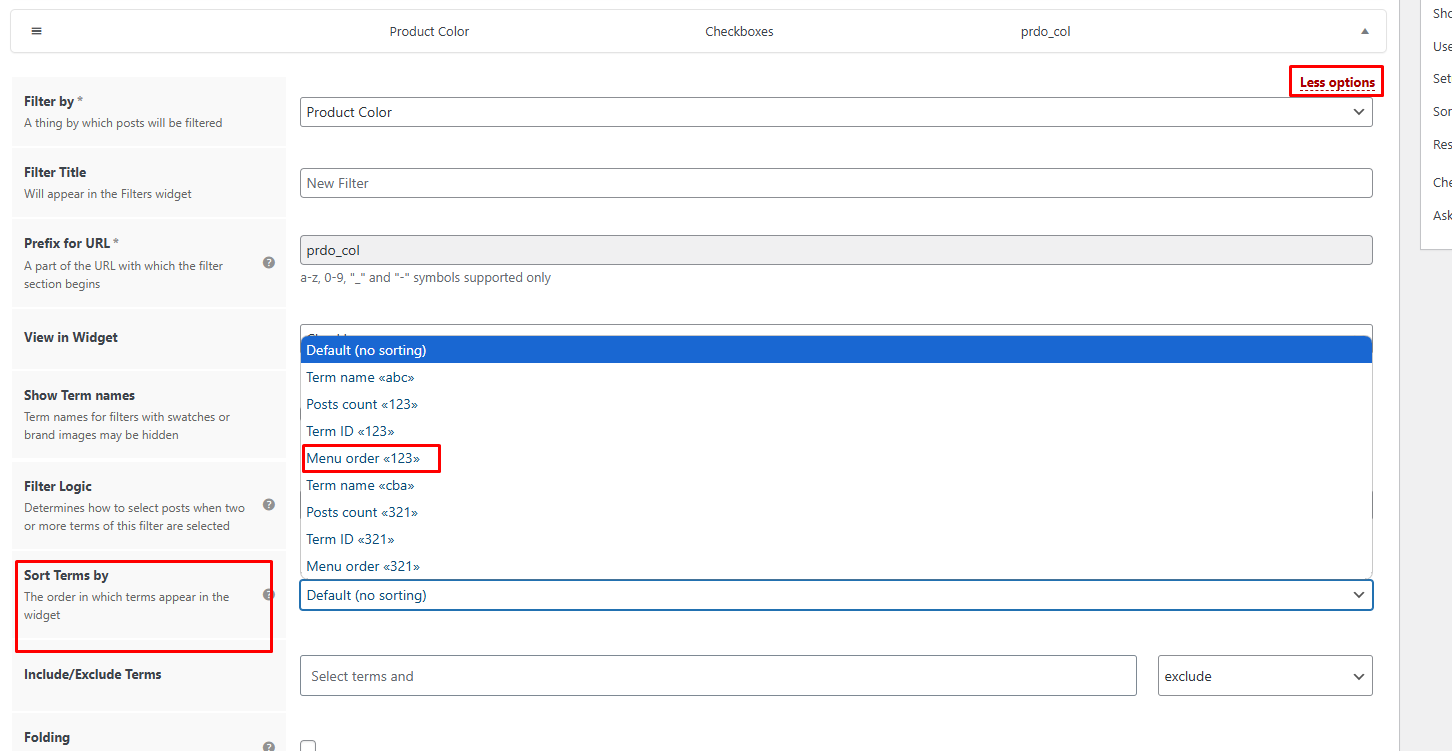Click the Filter Title label

click(x=55, y=172)
